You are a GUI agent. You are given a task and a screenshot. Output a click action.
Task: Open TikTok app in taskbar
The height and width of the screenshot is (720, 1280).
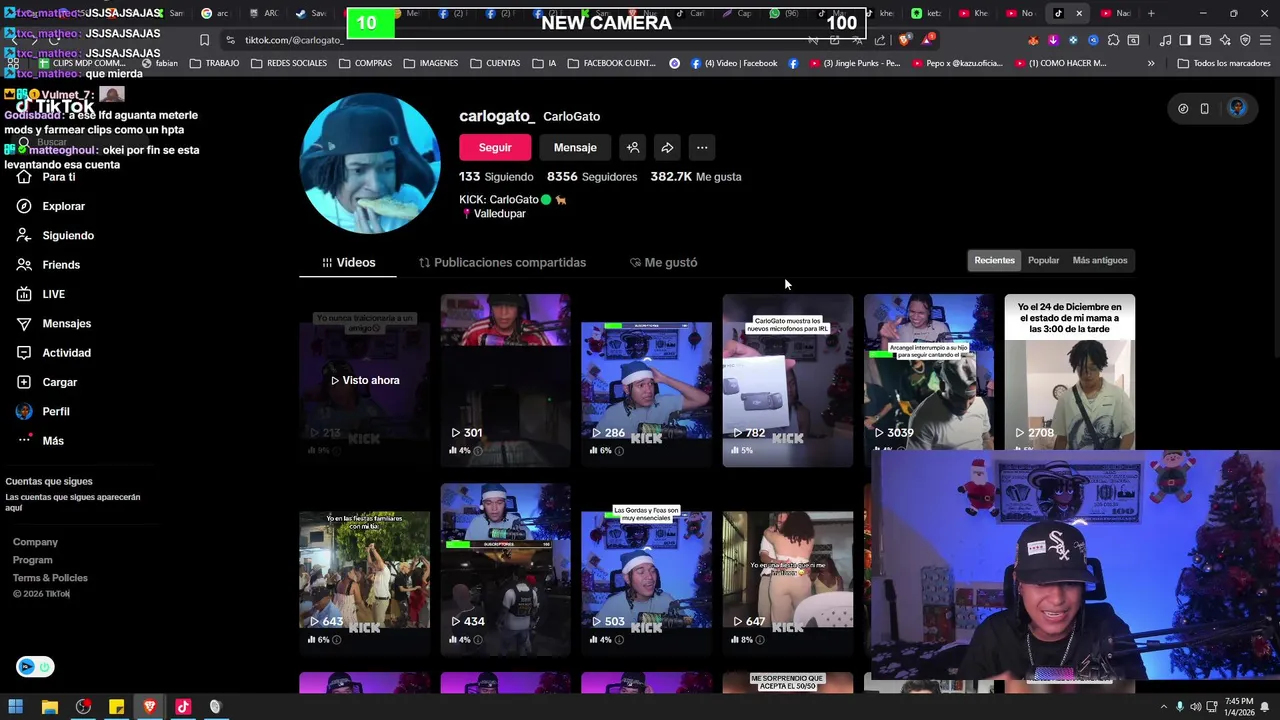183,707
